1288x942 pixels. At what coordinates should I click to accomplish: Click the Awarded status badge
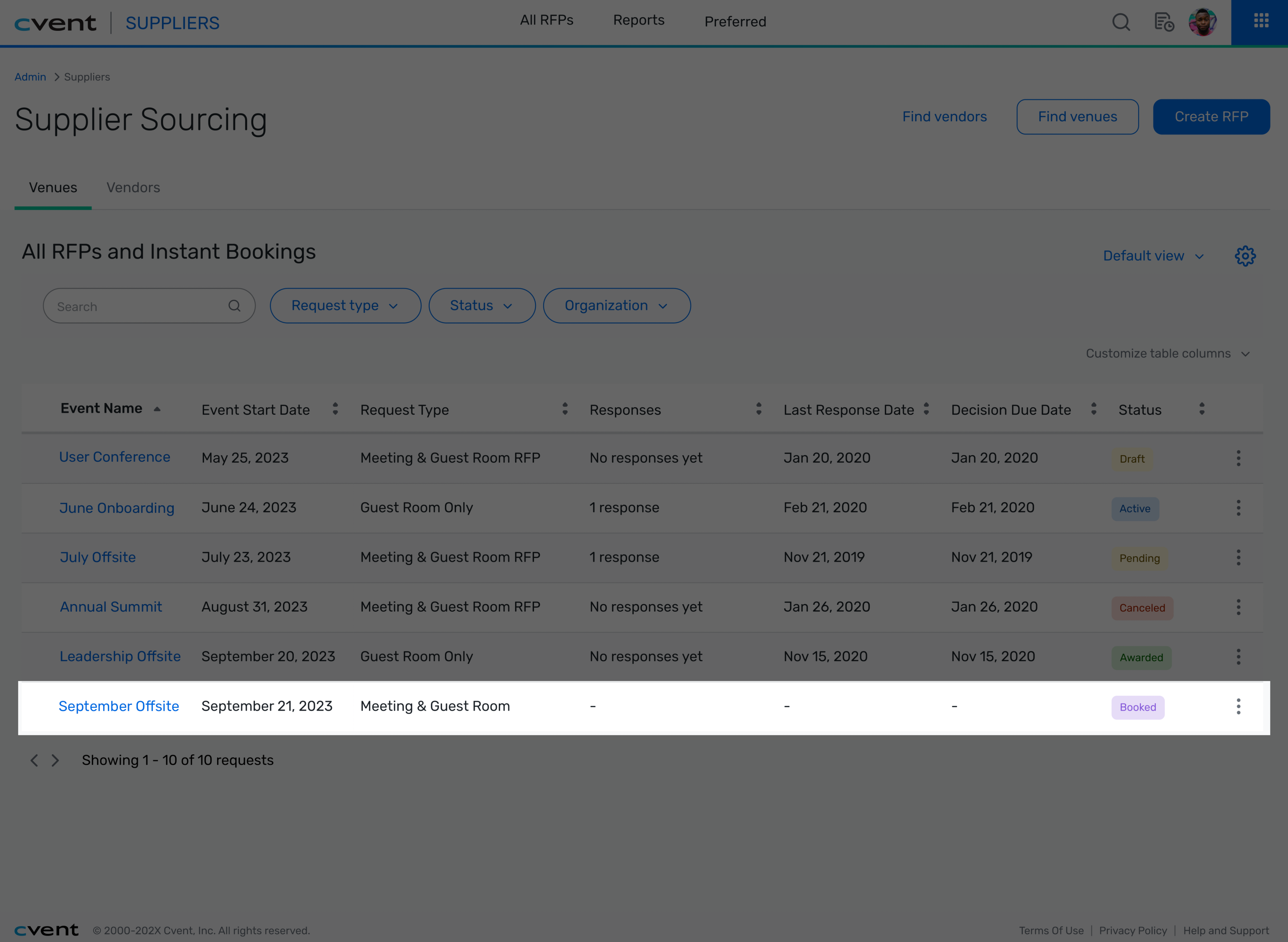pos(1141,657)
